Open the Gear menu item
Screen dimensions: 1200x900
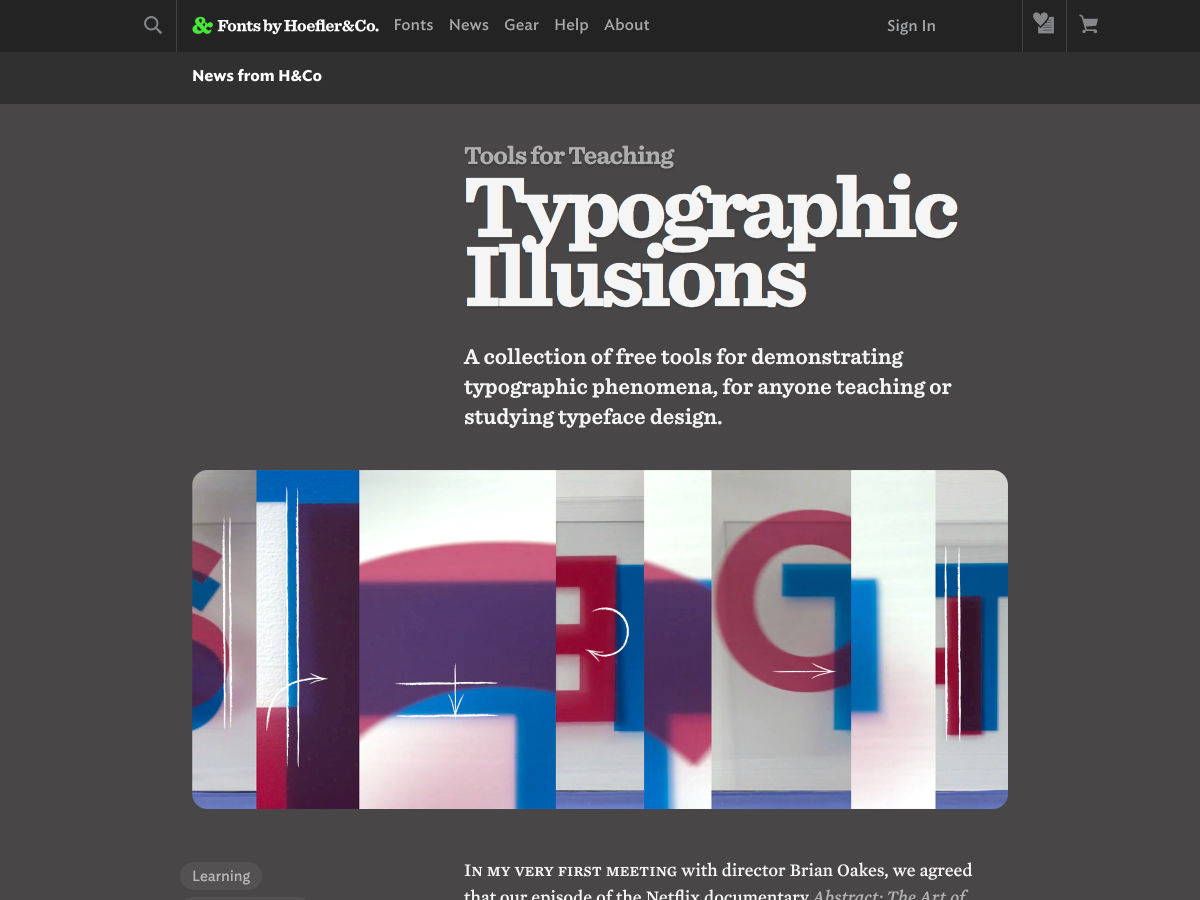(x=521, y=25)
